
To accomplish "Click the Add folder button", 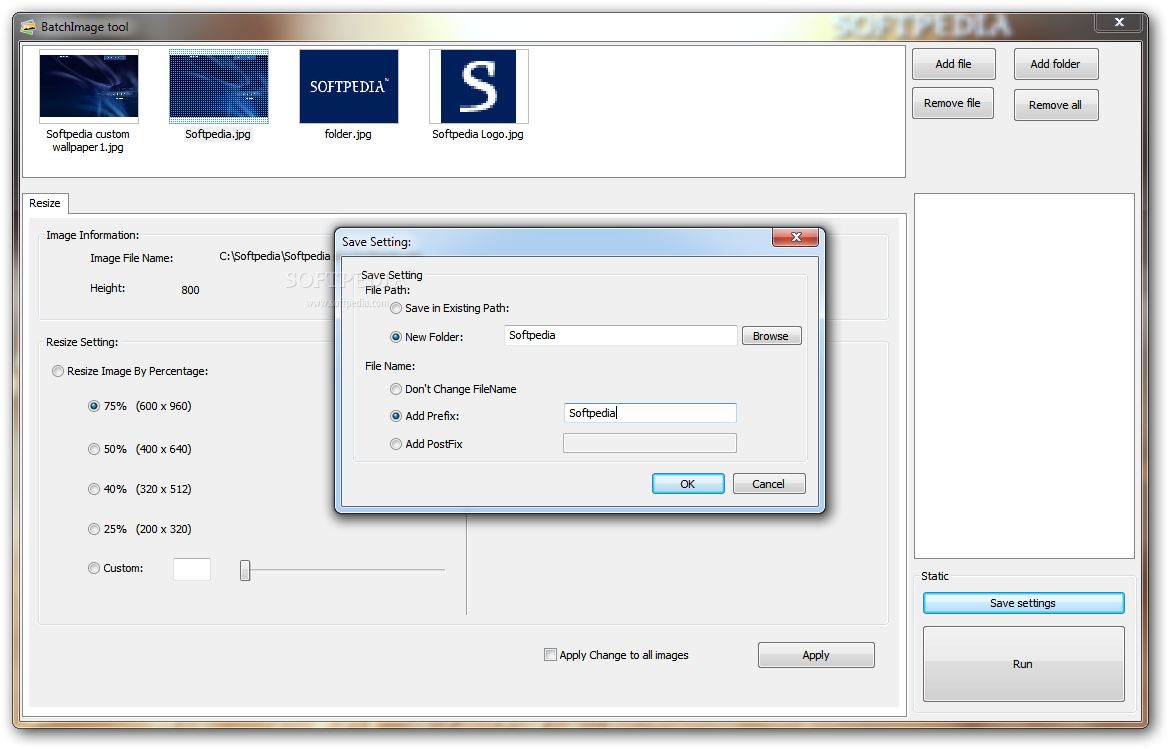I will [1056, 64].
